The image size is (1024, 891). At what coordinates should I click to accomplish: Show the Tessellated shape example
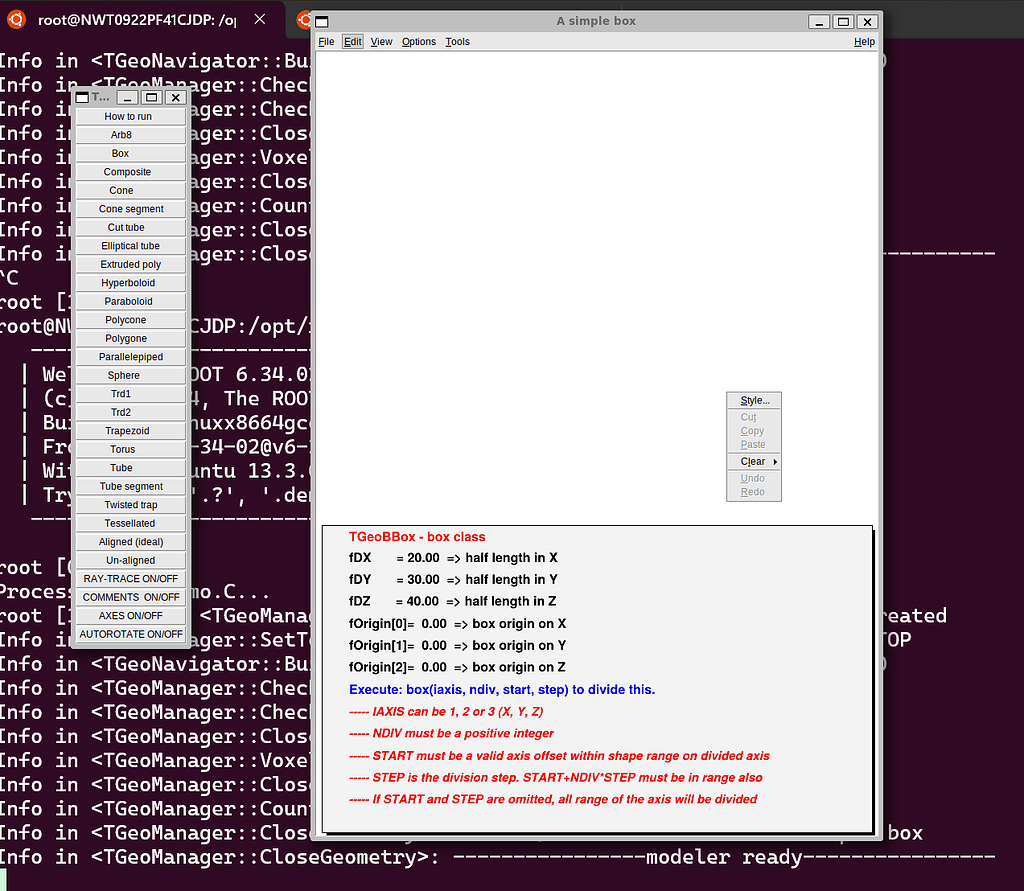[x=128, y=523]
